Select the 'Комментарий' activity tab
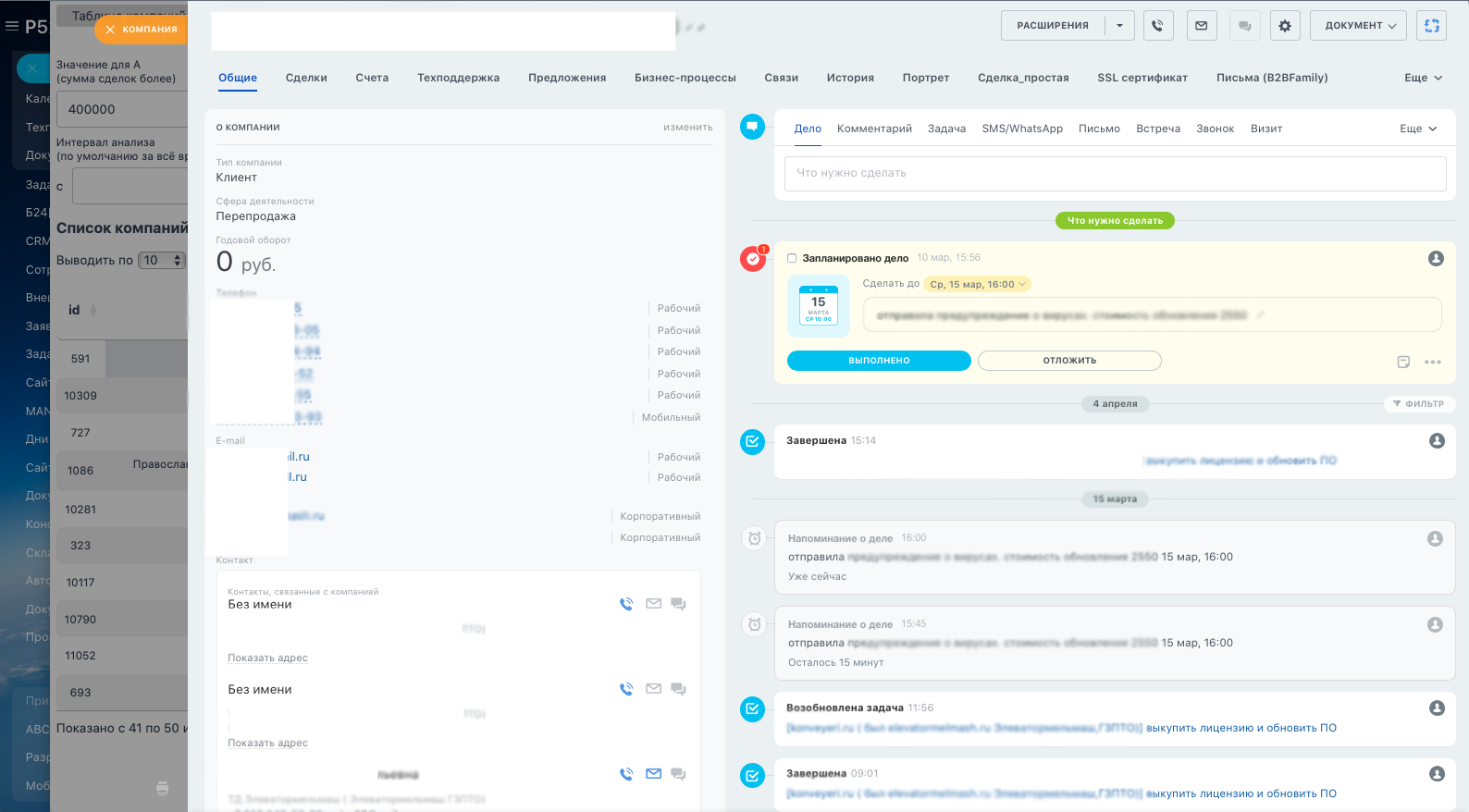The width and height of the screenshot is (1469, 812). [x=874, y=129]
